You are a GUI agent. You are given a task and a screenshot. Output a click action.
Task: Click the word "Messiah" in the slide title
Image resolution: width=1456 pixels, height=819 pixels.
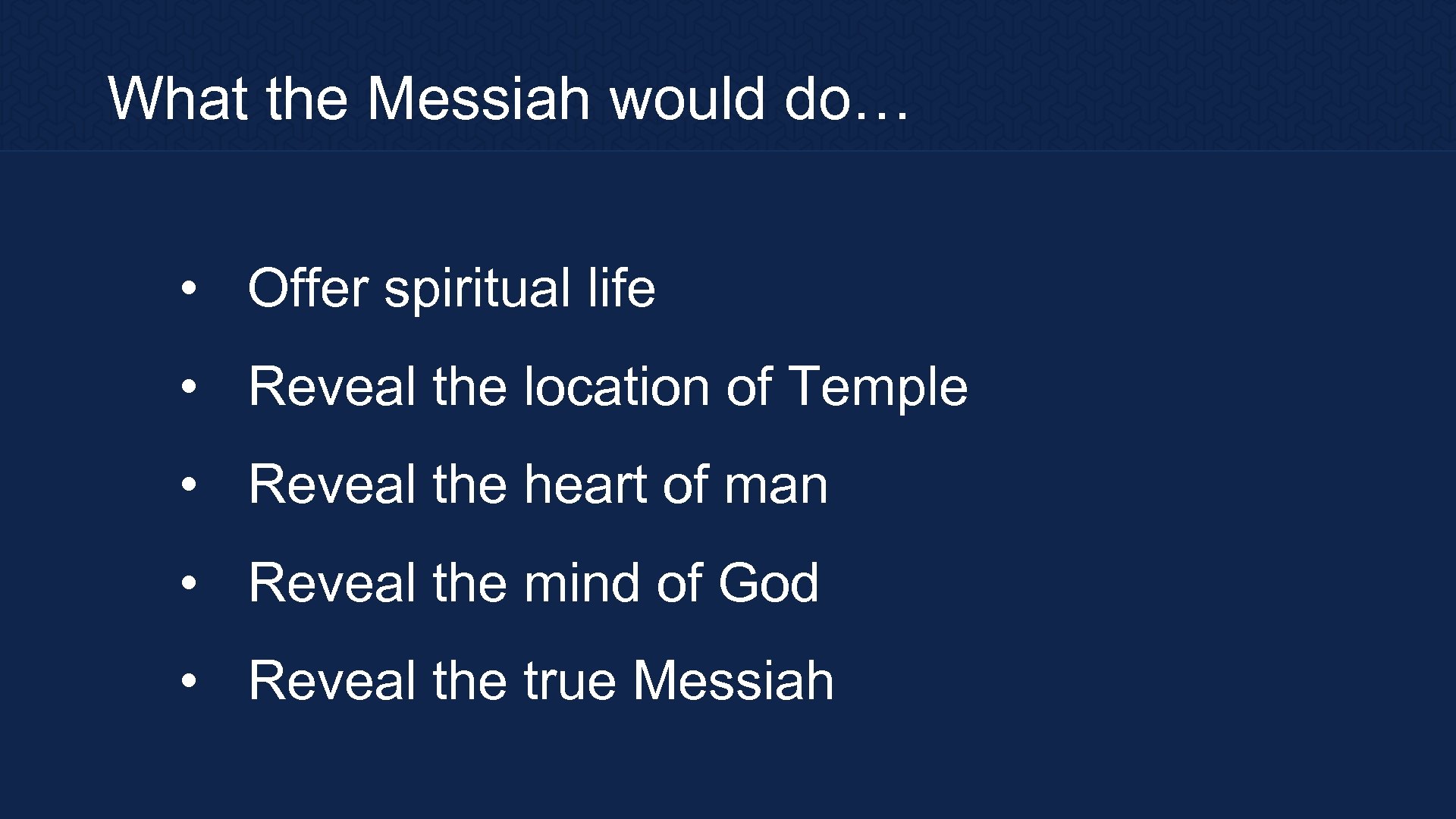pos(479,99)
